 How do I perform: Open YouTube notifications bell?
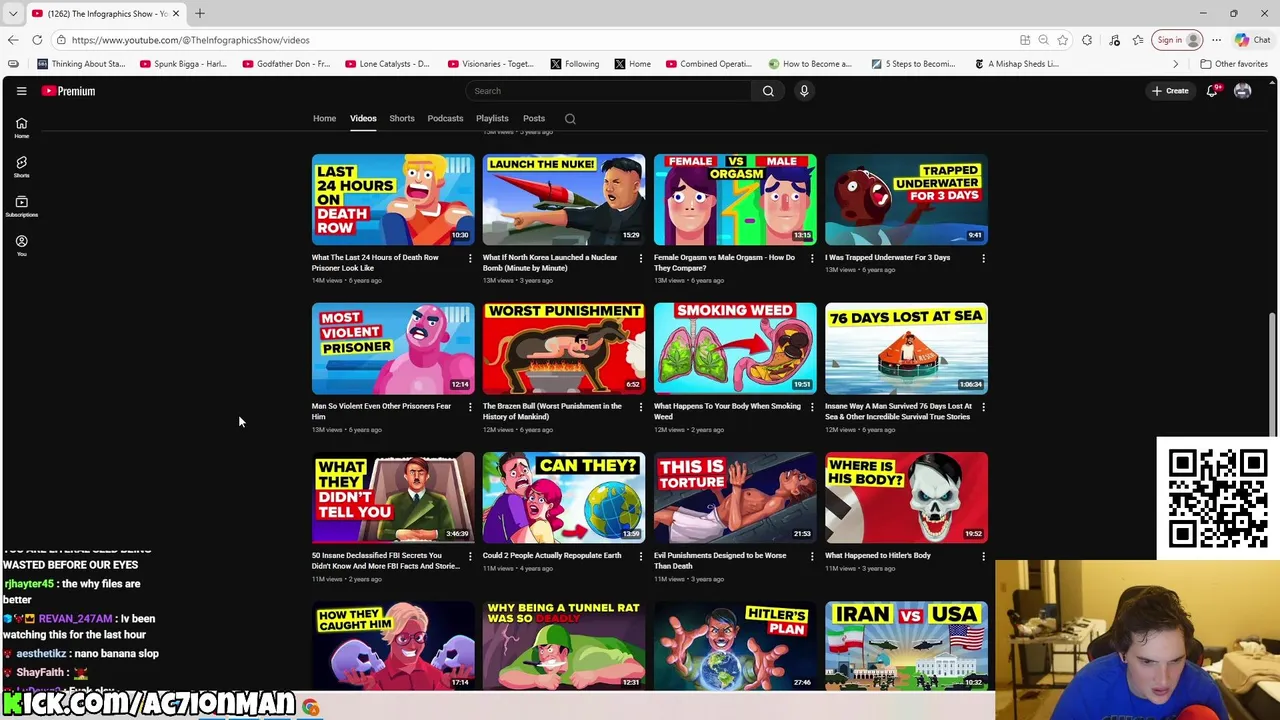click(x=1212, y=91)
